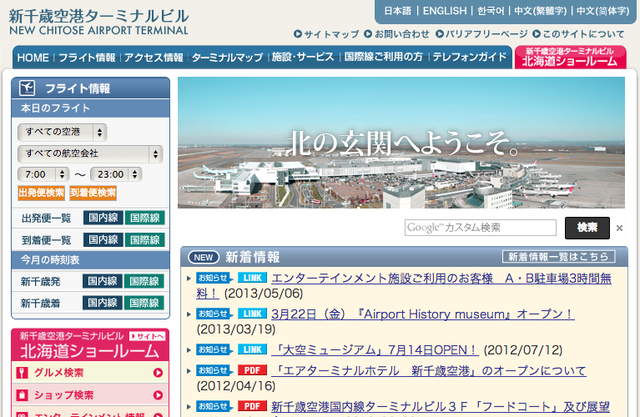
Task: Open the ターミナルマップ navigation menu
Action: pos(227,58)
